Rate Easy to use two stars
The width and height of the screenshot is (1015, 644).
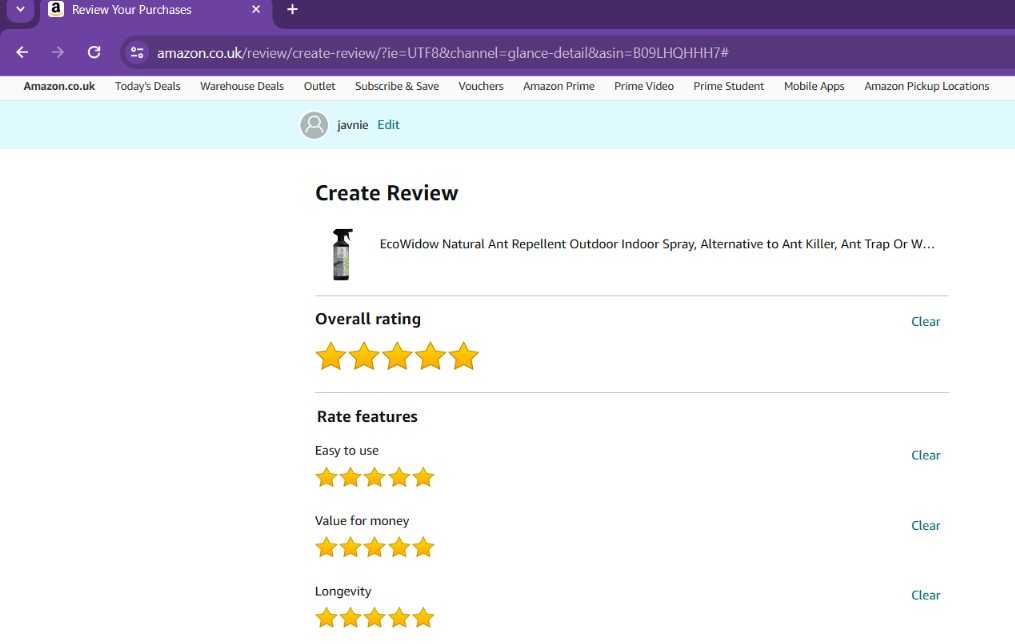tap(350, 478)
